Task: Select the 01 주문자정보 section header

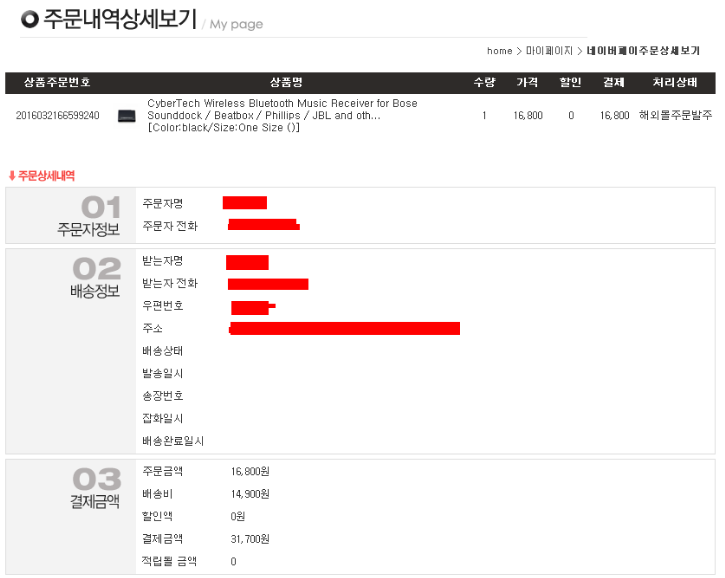Action: (x=88, y=217)
